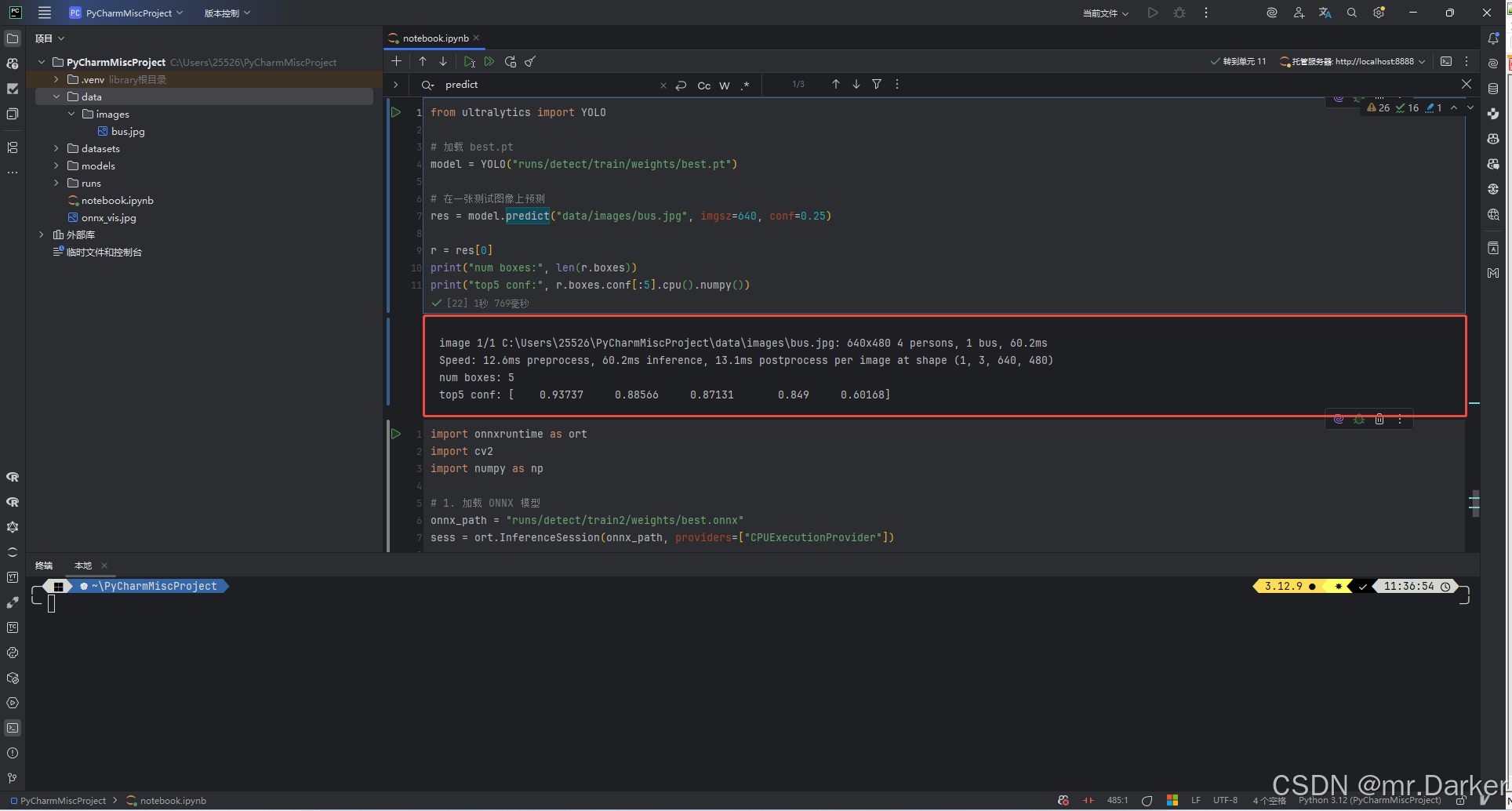Viewport: 1512px width, 811px height.
Task: Open the 托管服务器 http://localhost:8888 link
Action: [x=1353, y=61]
